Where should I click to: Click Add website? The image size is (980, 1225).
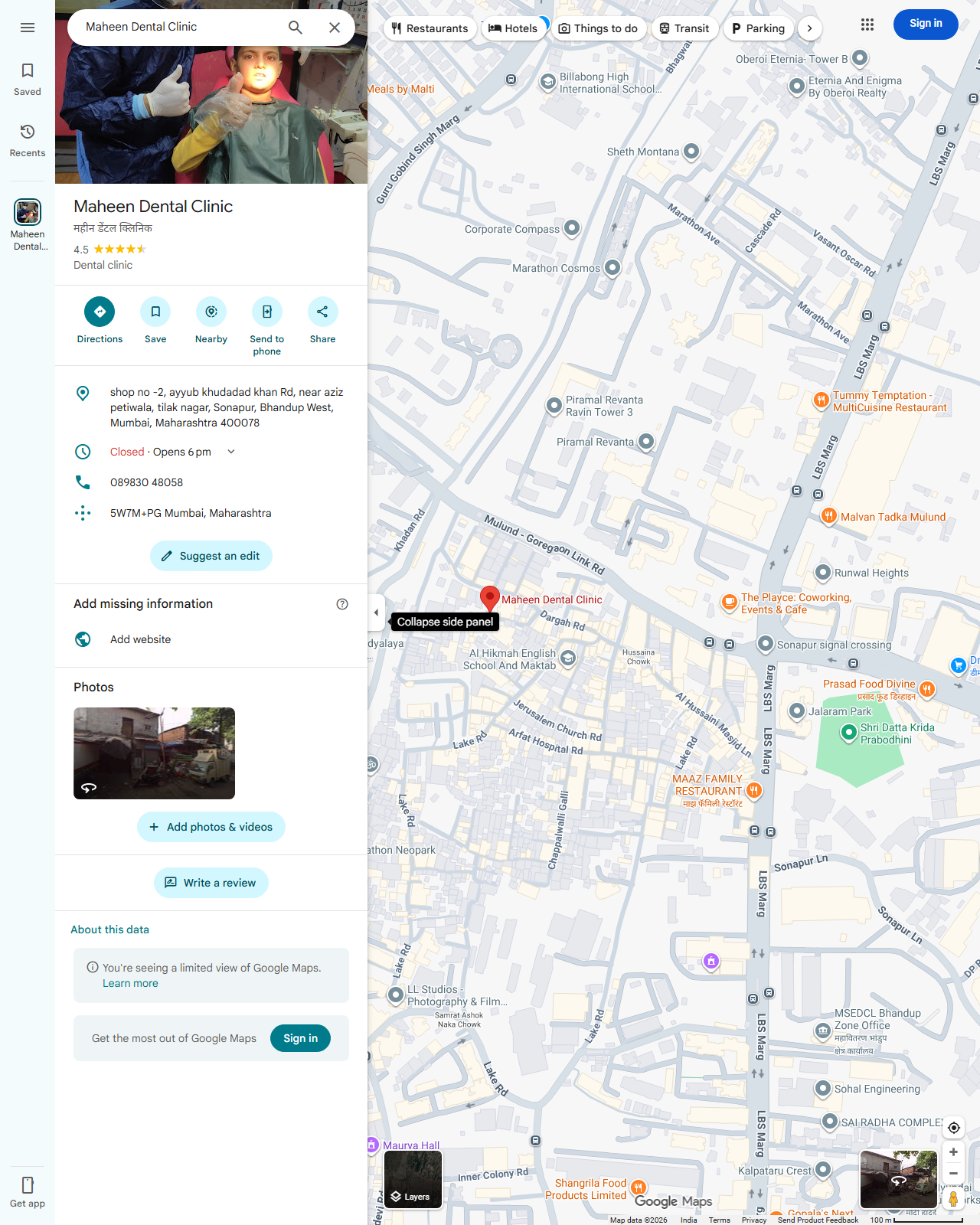211,639
